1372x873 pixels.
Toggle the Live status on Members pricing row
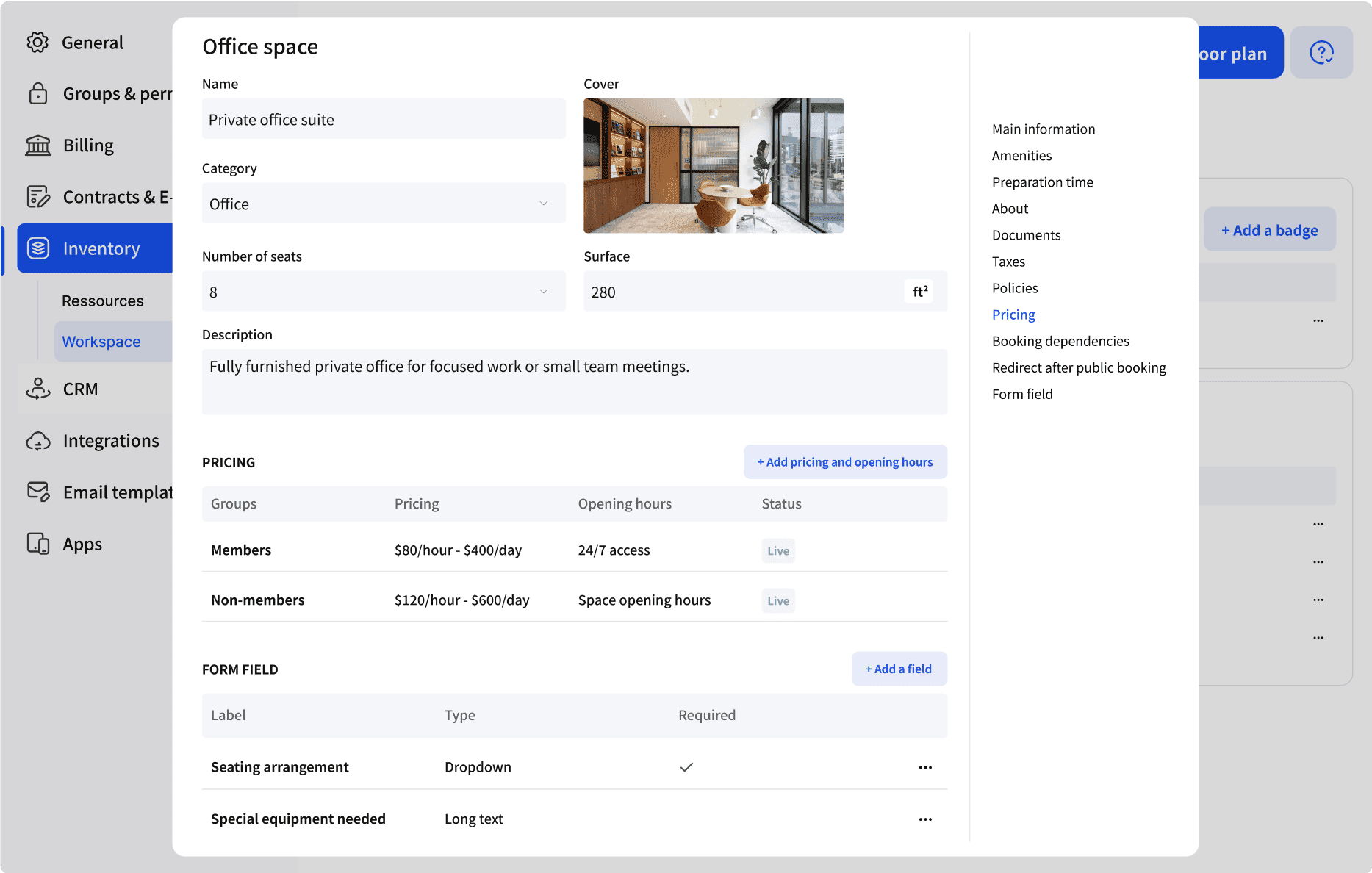[777, 550]
